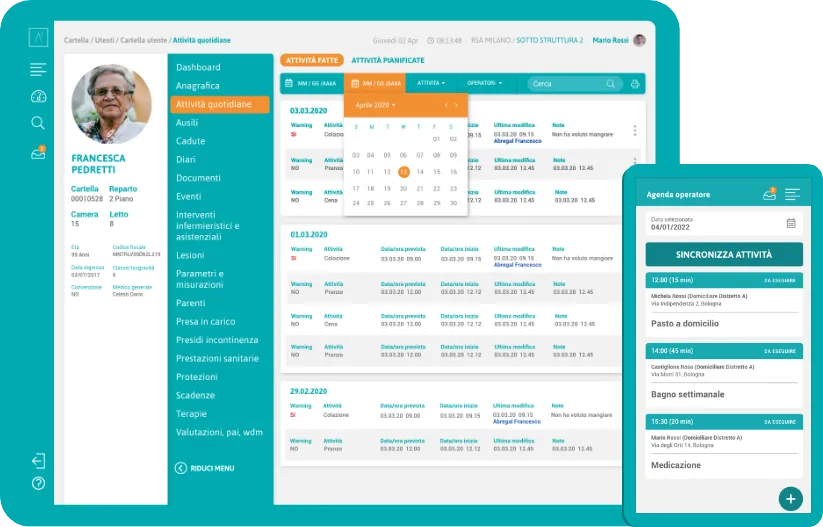Click the 29.02.2020 date heading
The height and width of the screenshot is (527, 823).
pos(309,392)
